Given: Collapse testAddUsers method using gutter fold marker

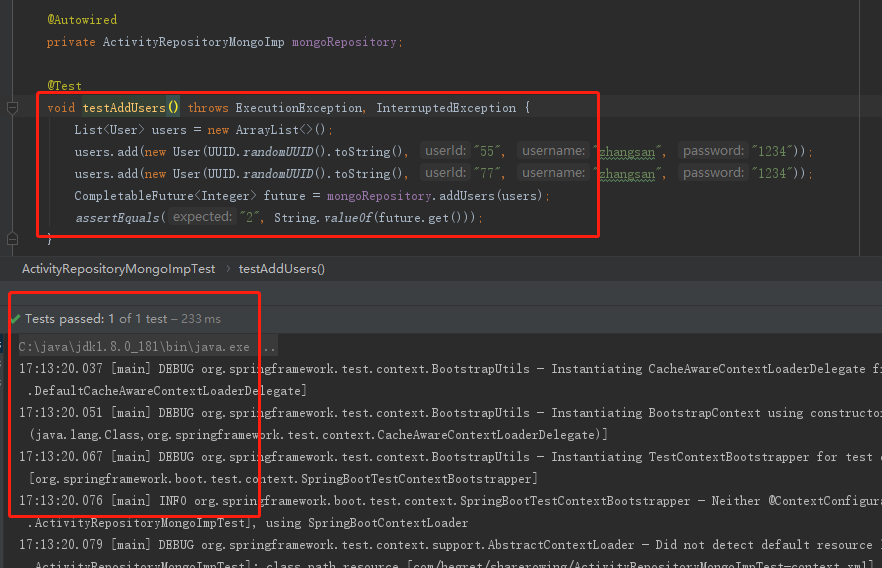Looking at the screenshot, I should (x=12, y=107).
